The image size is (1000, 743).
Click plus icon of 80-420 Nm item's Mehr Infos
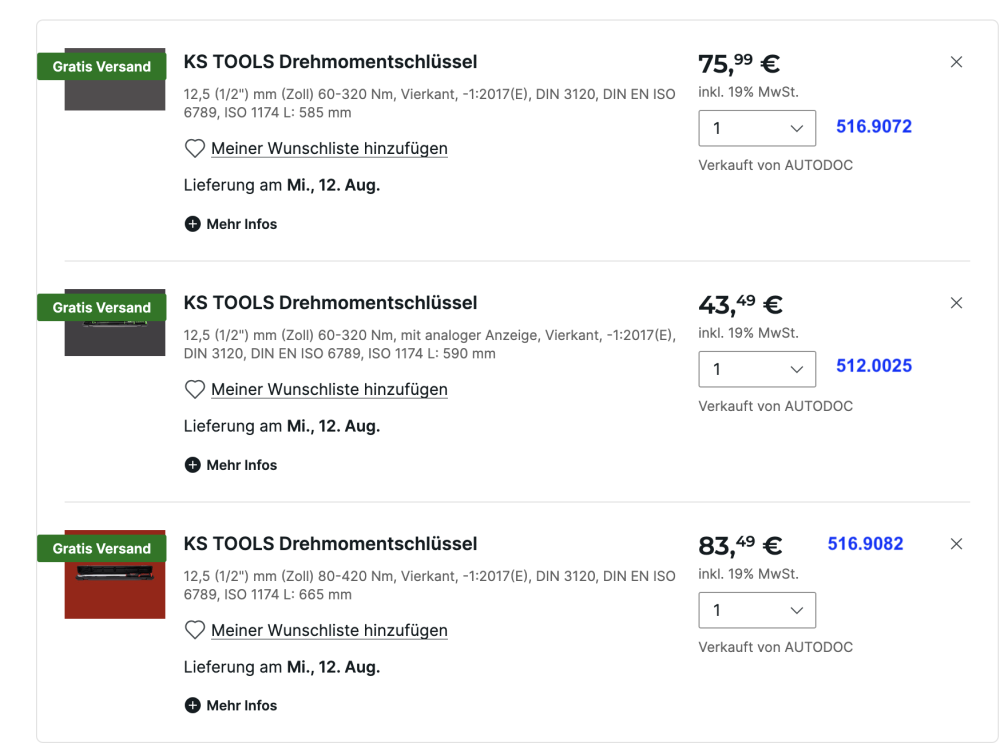click(x=193, y=705)
